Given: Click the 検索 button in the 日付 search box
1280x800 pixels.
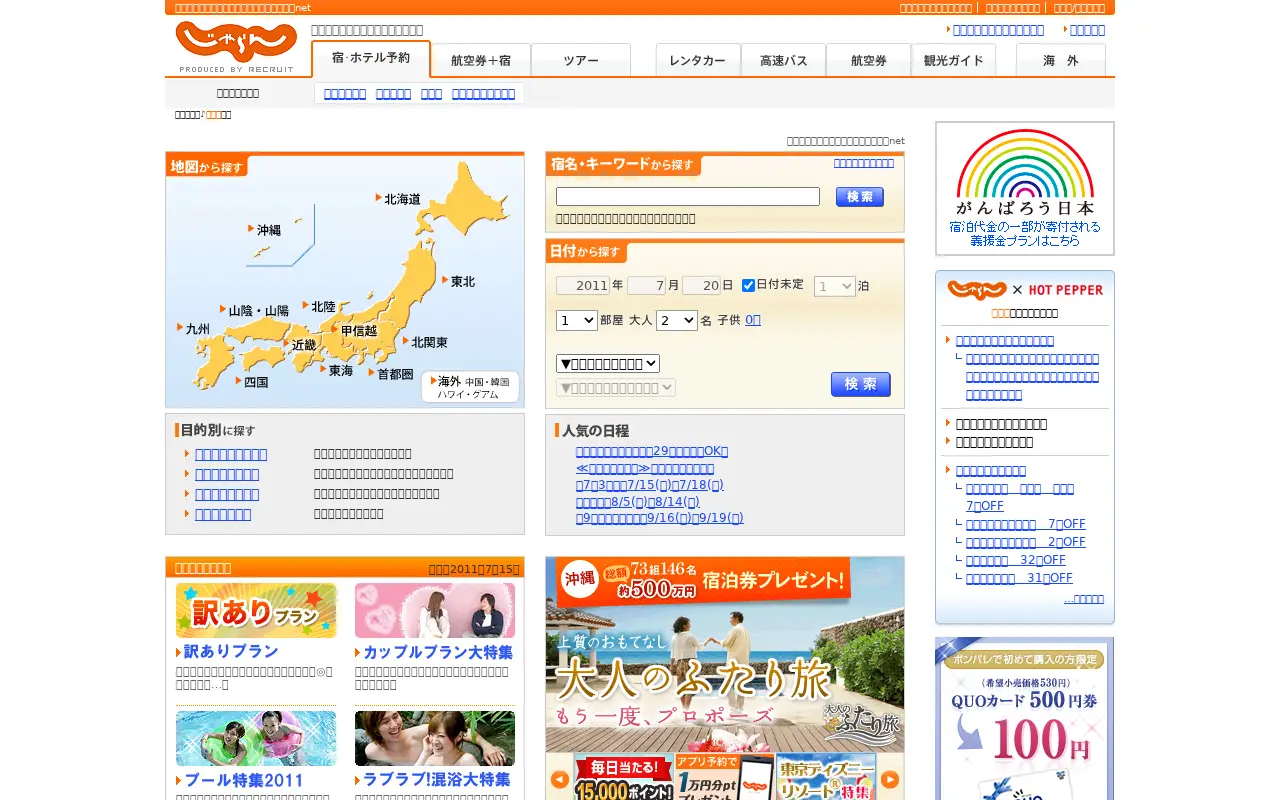Looking at the screenshot, I should tap(861, 385).
